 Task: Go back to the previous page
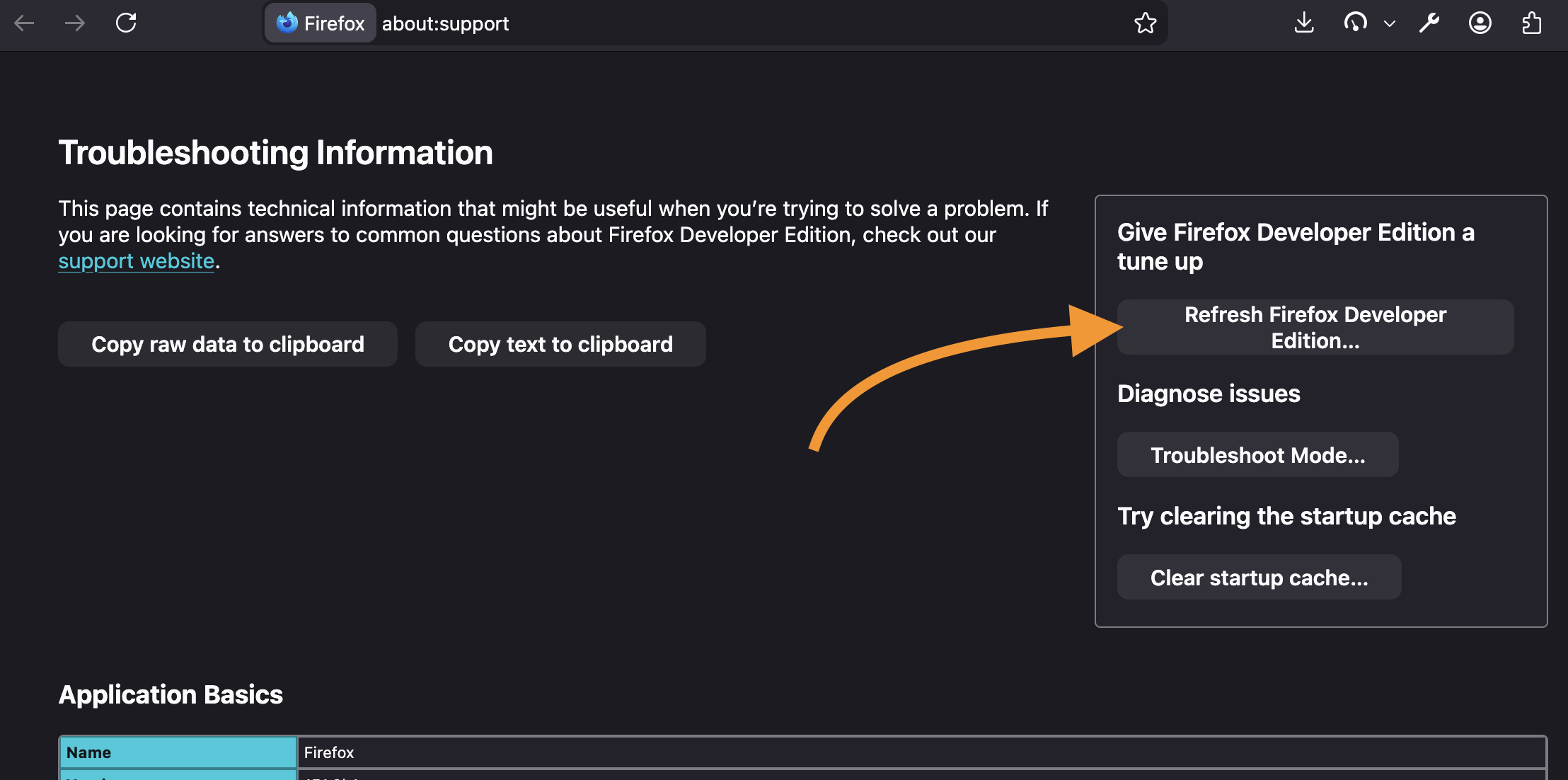(25, 23)
